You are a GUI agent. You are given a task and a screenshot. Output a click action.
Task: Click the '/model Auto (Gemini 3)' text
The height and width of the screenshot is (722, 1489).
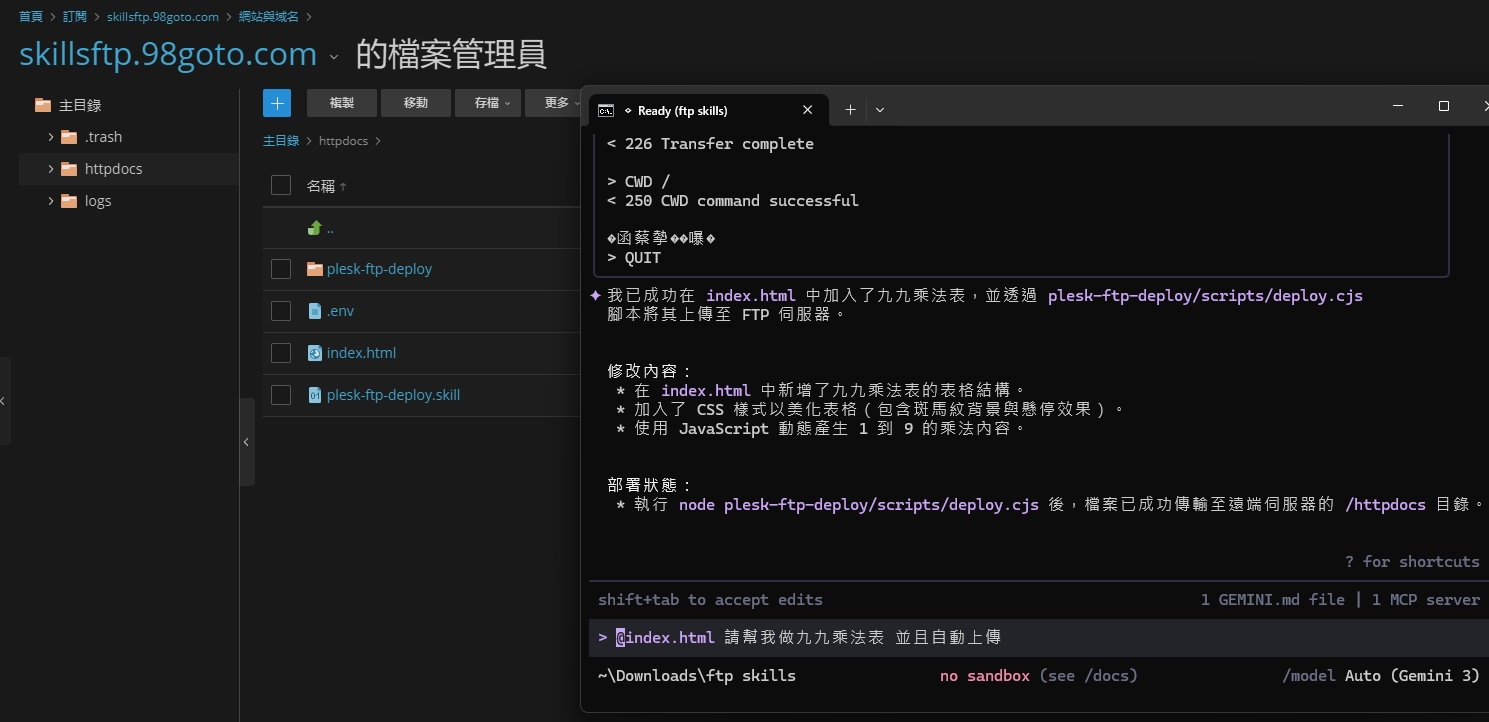(1381, 676)
